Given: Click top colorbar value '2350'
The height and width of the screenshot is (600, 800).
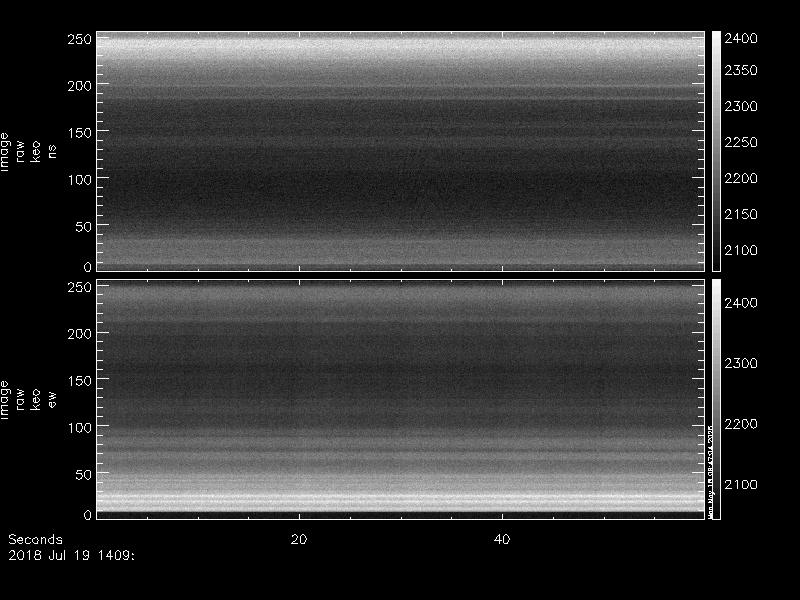Looking at the screenshot, I should [x=741, y=70].
